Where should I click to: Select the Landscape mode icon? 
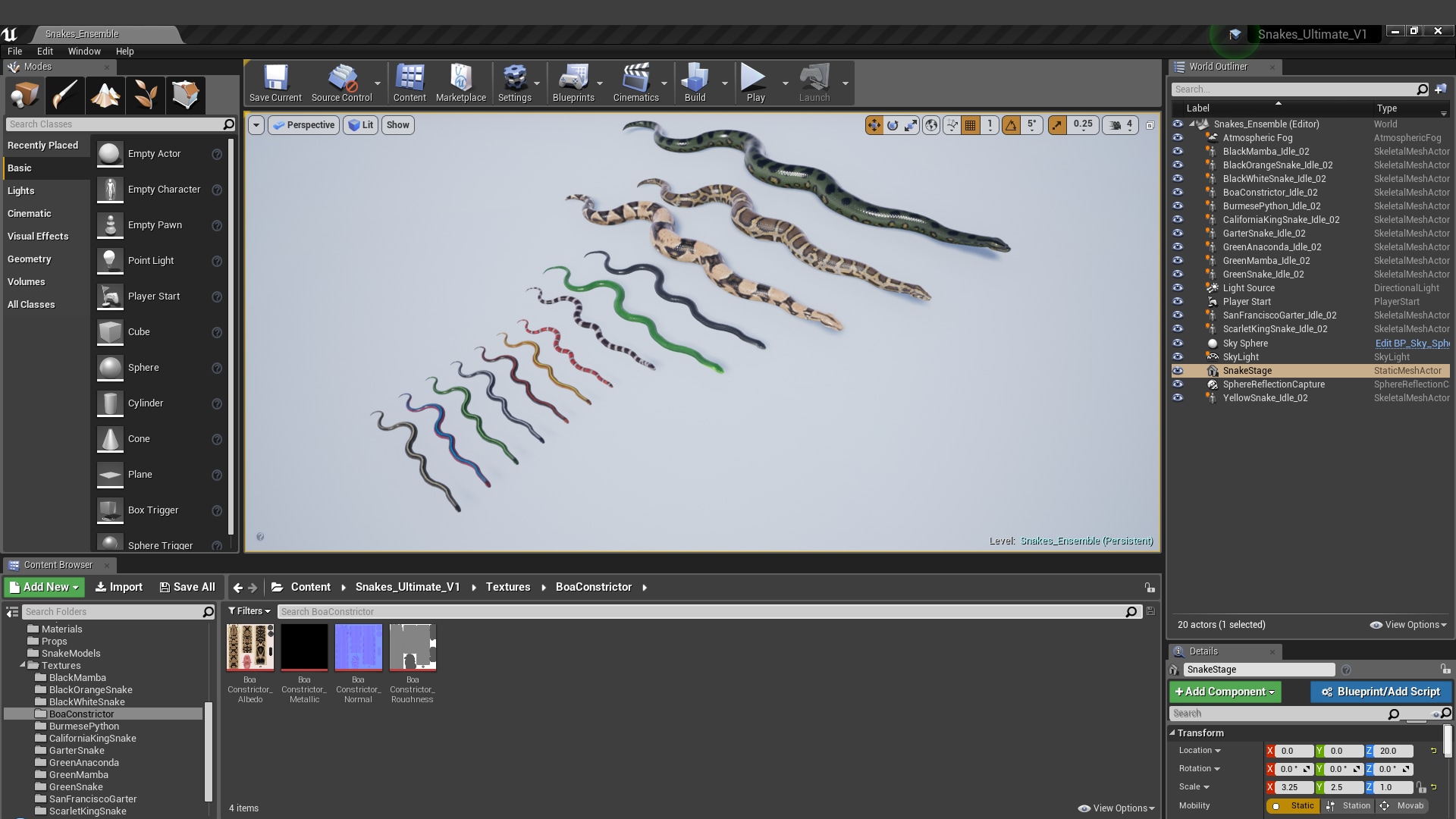[105, 95]
